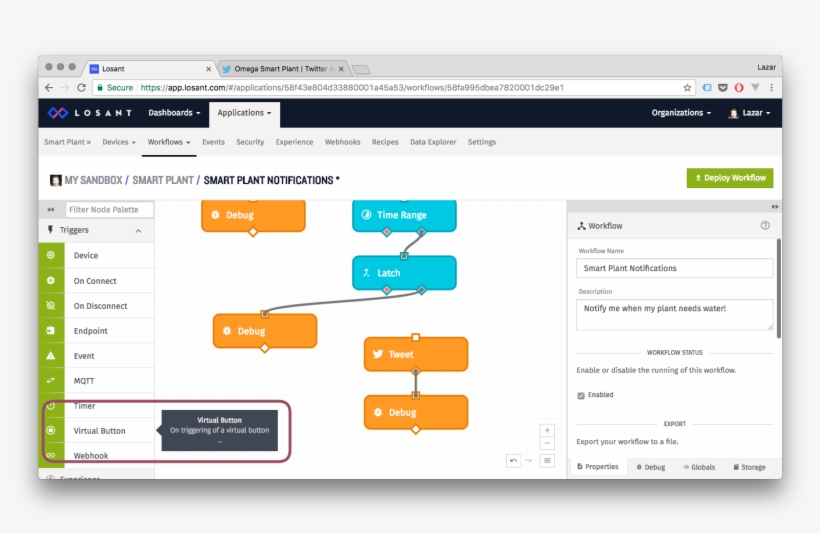Screen dimensions: 820x534
Task: Click the Endpoint trigger icon
Action: 51,331
